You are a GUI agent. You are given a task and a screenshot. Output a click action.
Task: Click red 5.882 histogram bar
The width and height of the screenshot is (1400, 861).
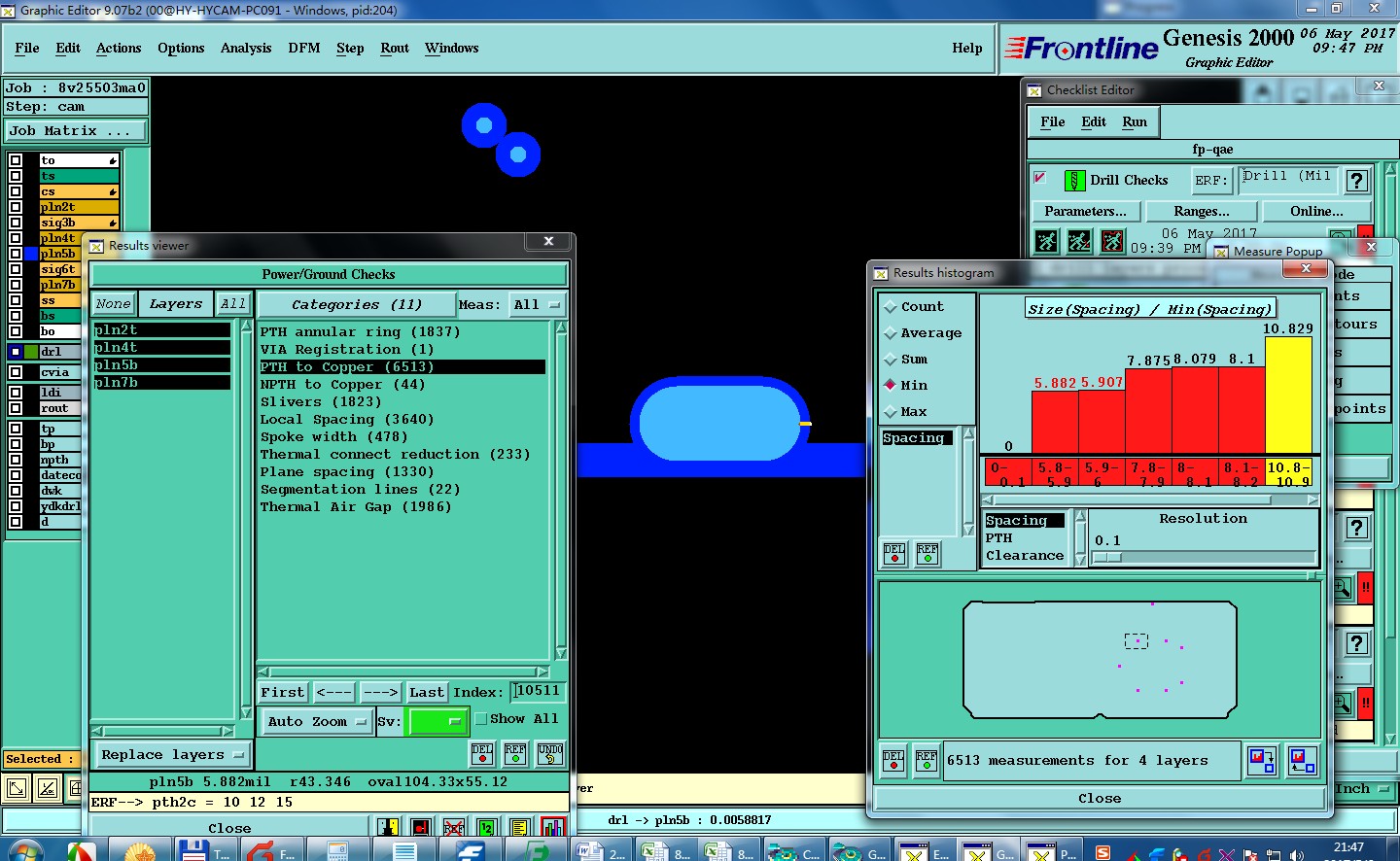[1055, 422]
